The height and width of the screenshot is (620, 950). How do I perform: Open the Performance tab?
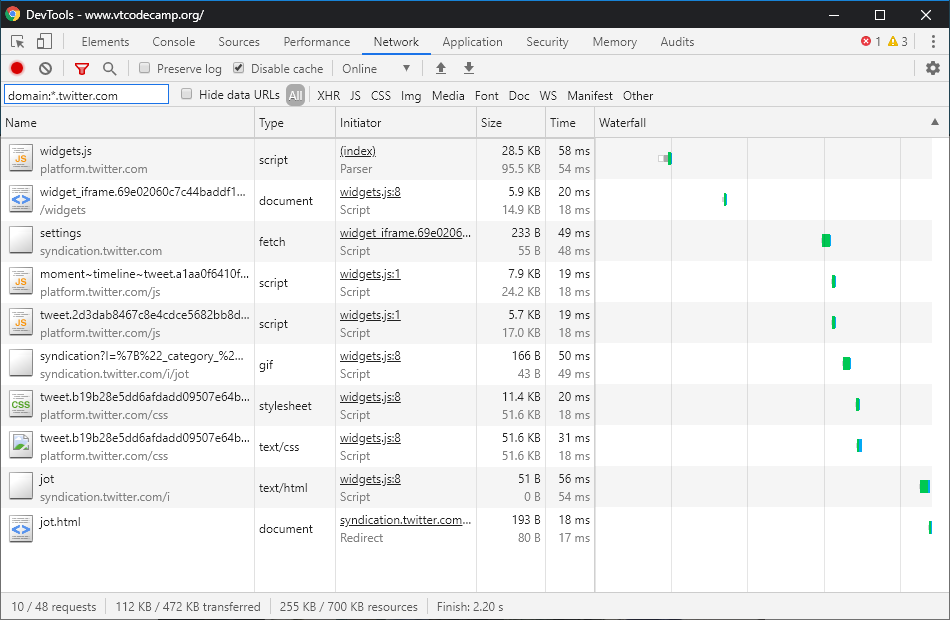tap(317, 42)
